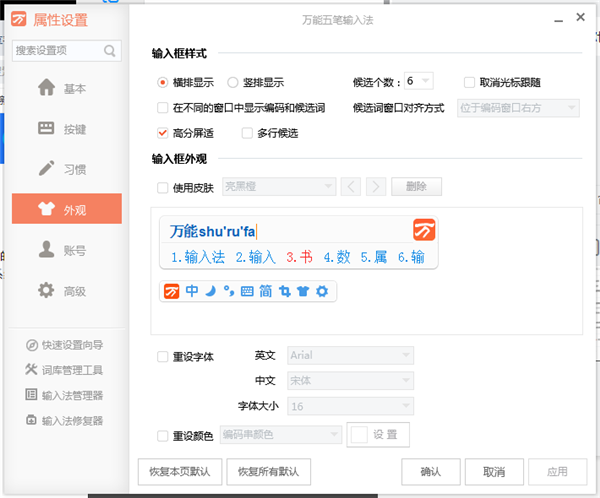Check 在不同的窗口中显示编码和候选词
The height and width of the screenshot is (498, 600).
click(163, 108)
